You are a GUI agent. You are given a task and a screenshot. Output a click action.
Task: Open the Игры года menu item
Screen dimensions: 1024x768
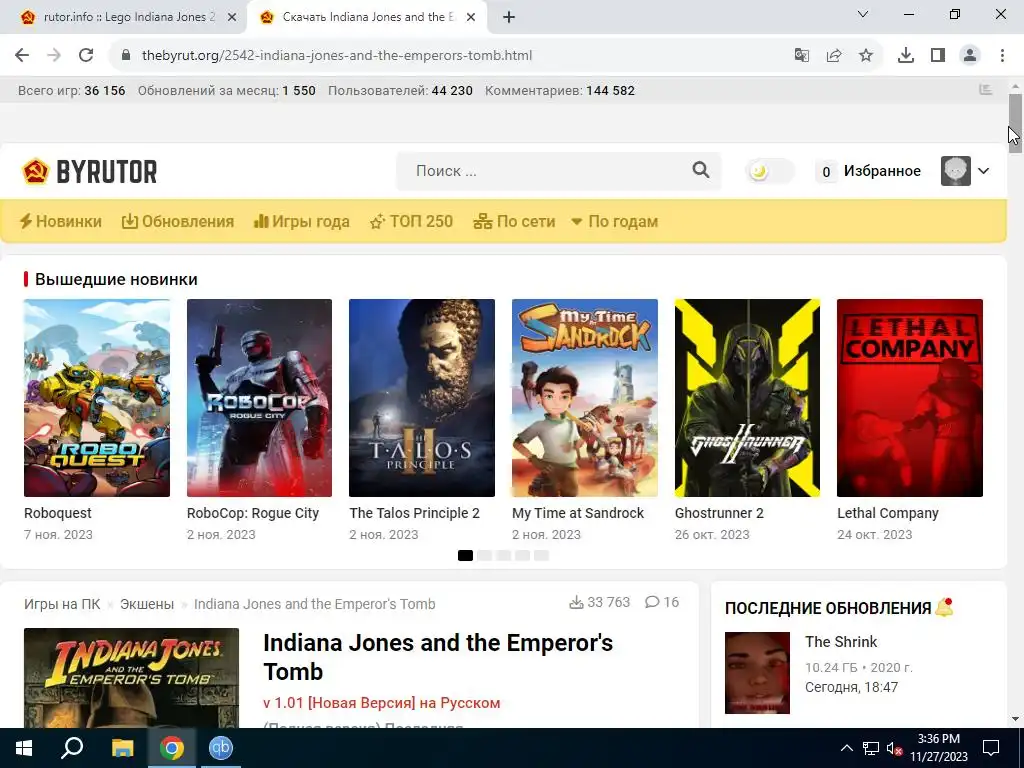coord(302,221)
